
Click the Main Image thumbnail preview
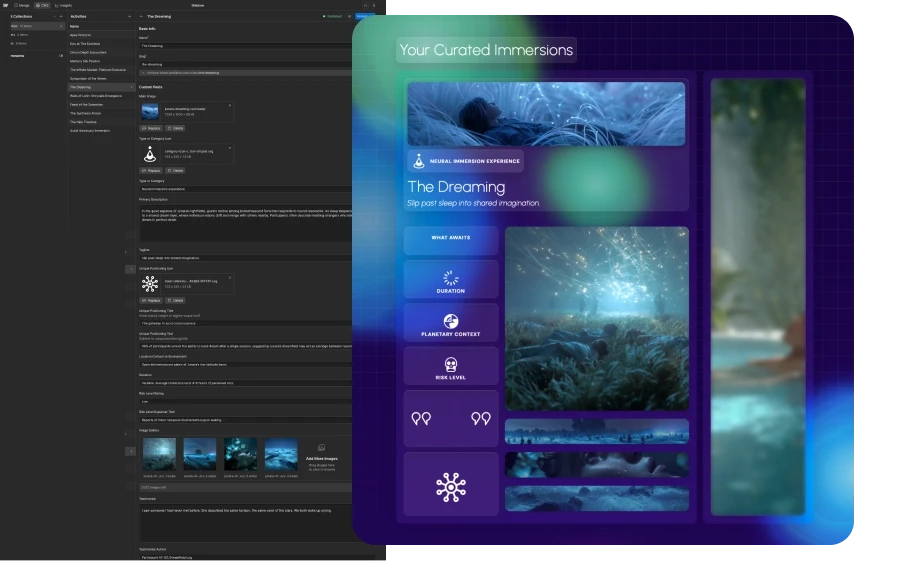click(x=150, y=112)
